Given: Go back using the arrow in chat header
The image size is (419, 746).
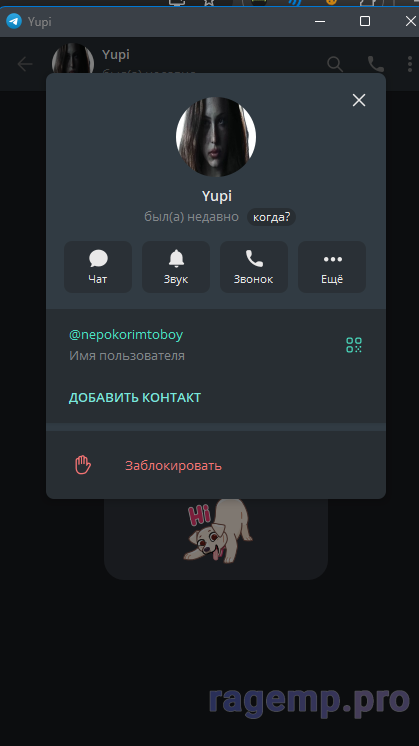Looking at the screenshot, I should click(x=25, y=64).
